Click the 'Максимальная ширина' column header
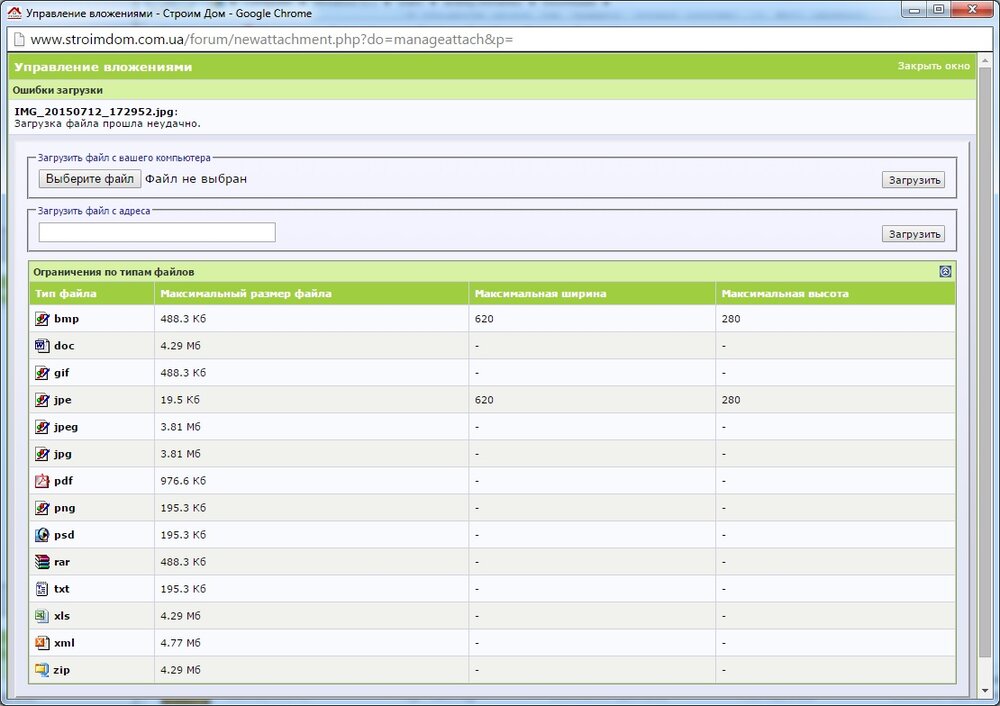This screenshot has height=706, width=1000. (x=540, y=294)
